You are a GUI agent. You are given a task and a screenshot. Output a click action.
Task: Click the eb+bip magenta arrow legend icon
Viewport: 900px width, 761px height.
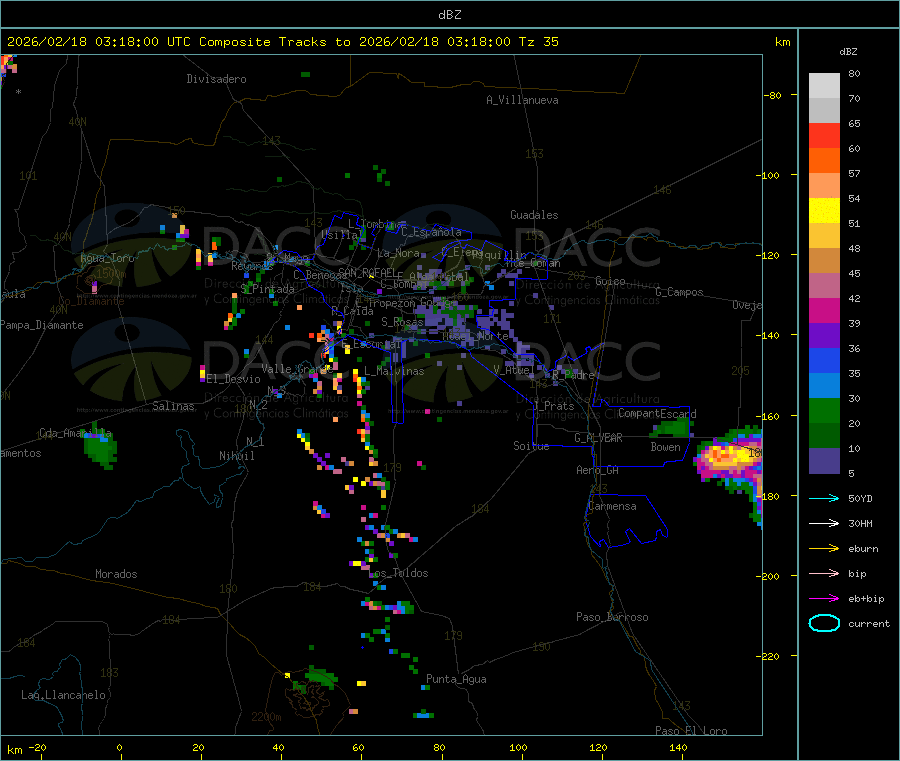[x=824, y=598]
